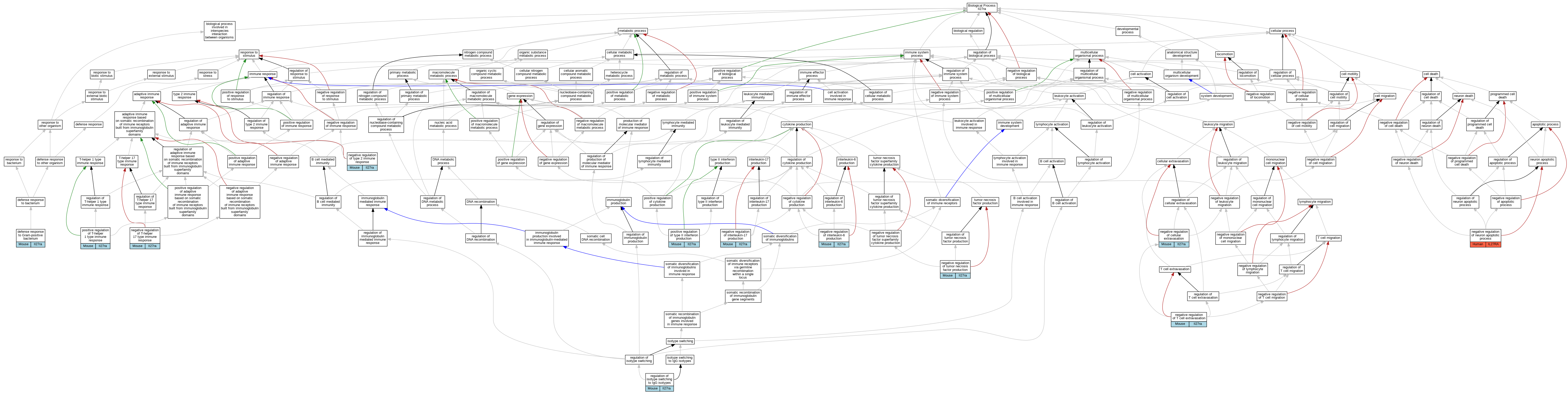Viewport: 1568px width, 394px height.
Task: Select the 'immunoglobulin mediated immune response' node
Action: point(373,201)
